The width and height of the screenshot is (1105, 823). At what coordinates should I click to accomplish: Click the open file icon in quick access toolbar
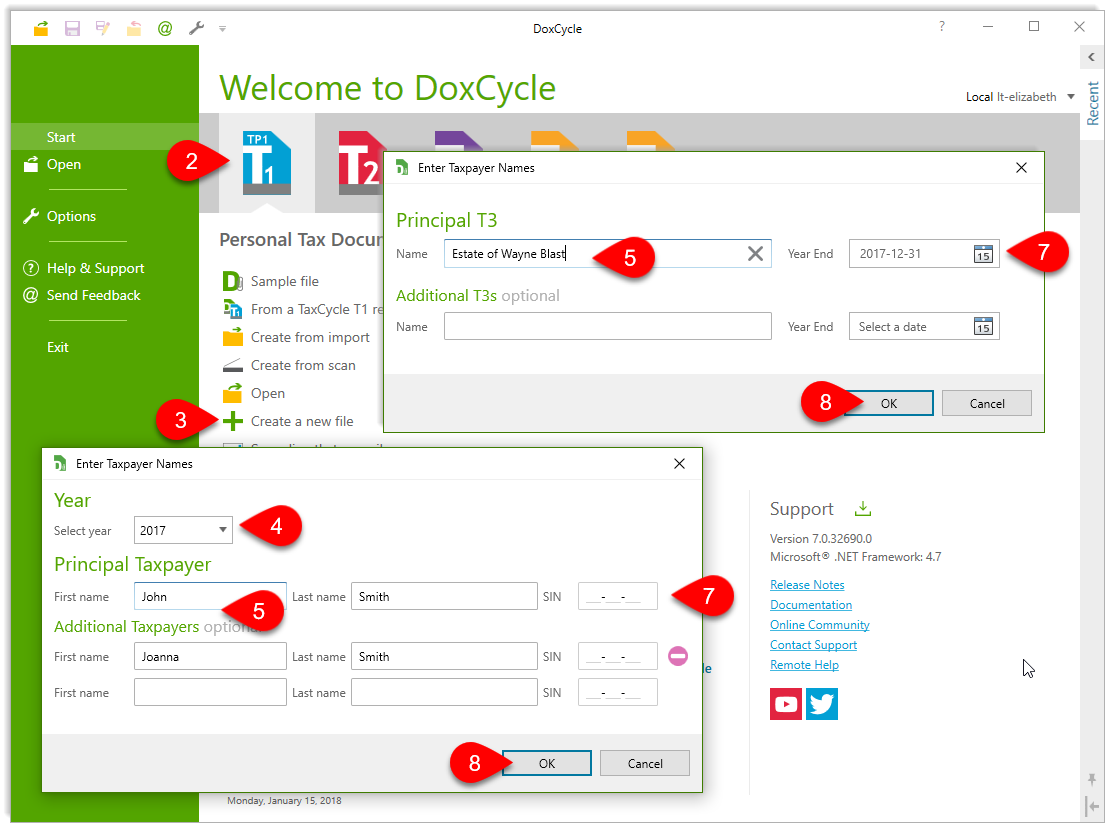pos(41,28)
